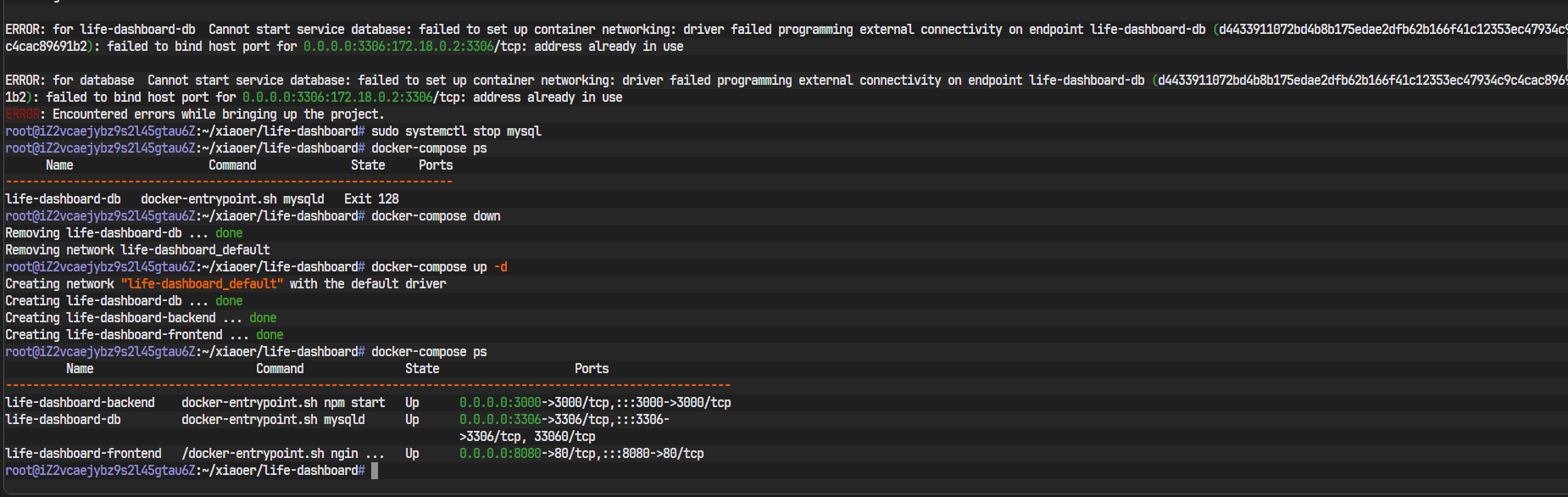
Task: Click the "/docker-entrypoint.sh ngin ..." command entry
Action: point(283,454)
